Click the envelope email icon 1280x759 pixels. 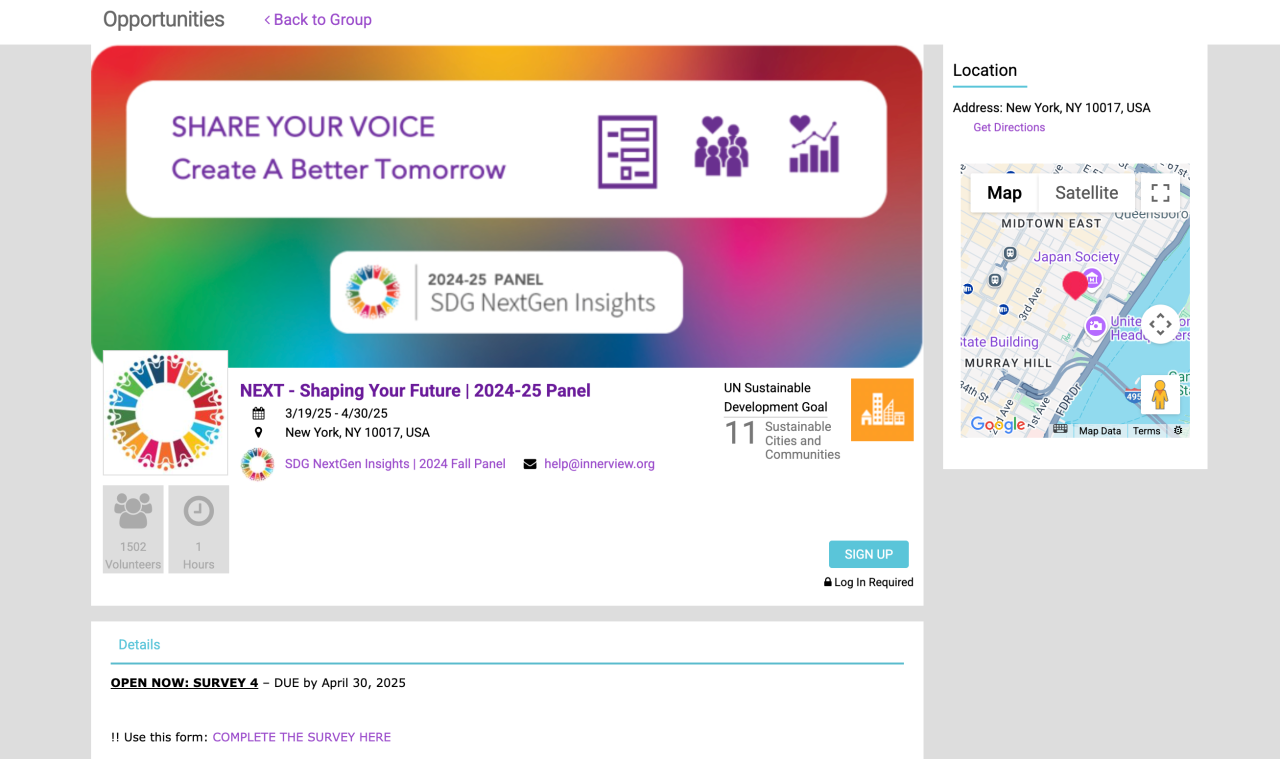click(x=530, y=464)
